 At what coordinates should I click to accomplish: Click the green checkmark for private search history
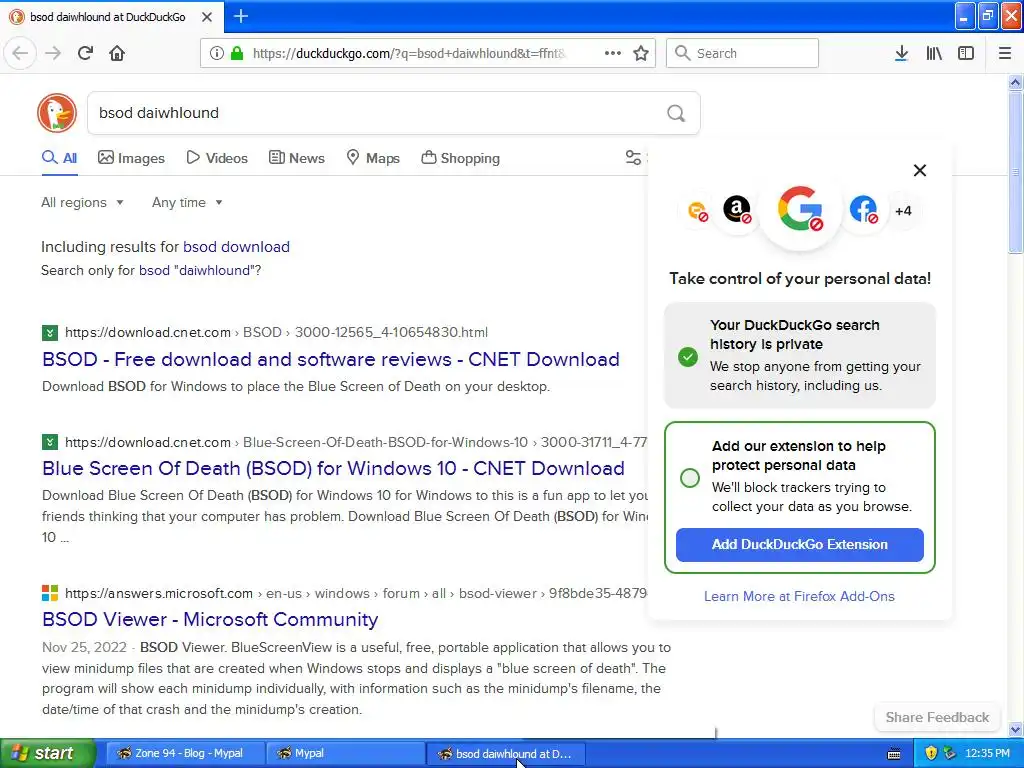coord(688,357)
